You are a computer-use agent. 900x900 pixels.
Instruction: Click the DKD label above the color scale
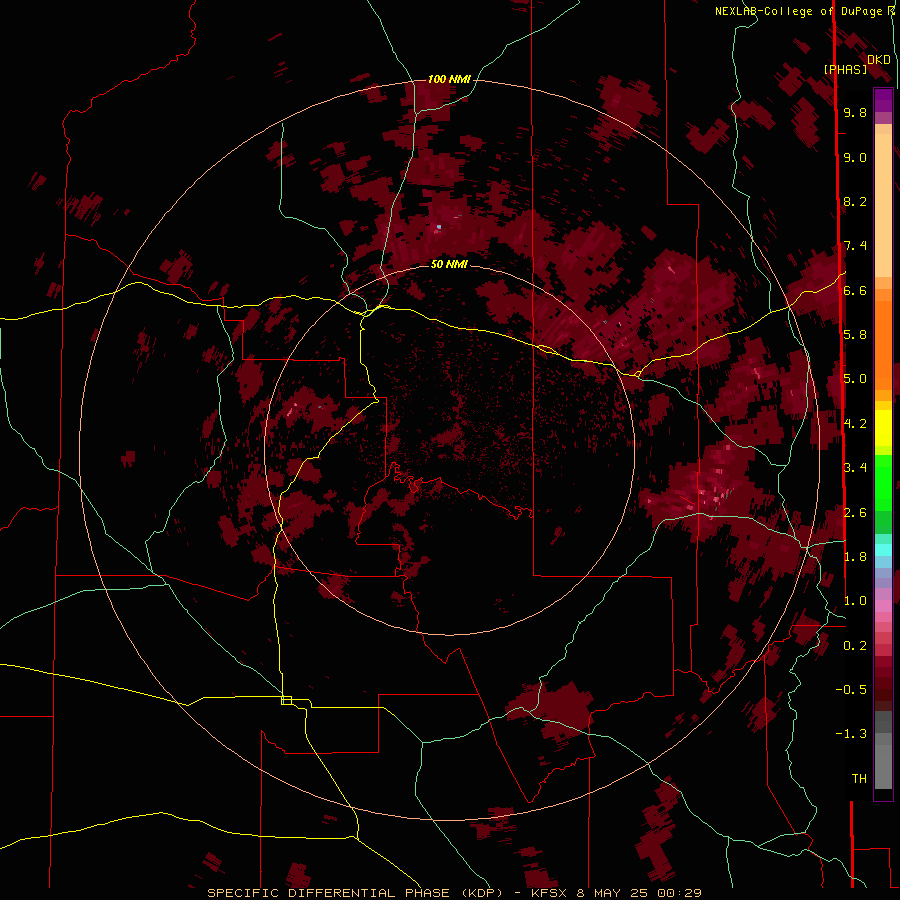pos(879,60)
